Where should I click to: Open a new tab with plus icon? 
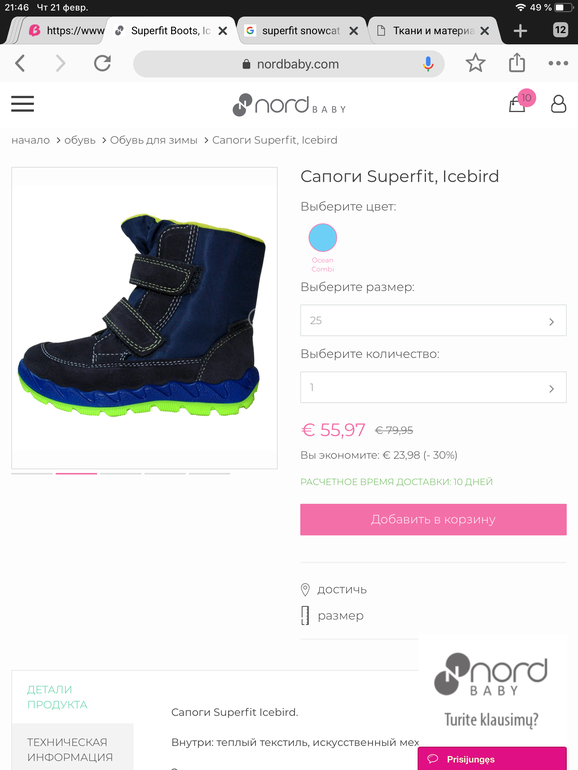[520, 31]
